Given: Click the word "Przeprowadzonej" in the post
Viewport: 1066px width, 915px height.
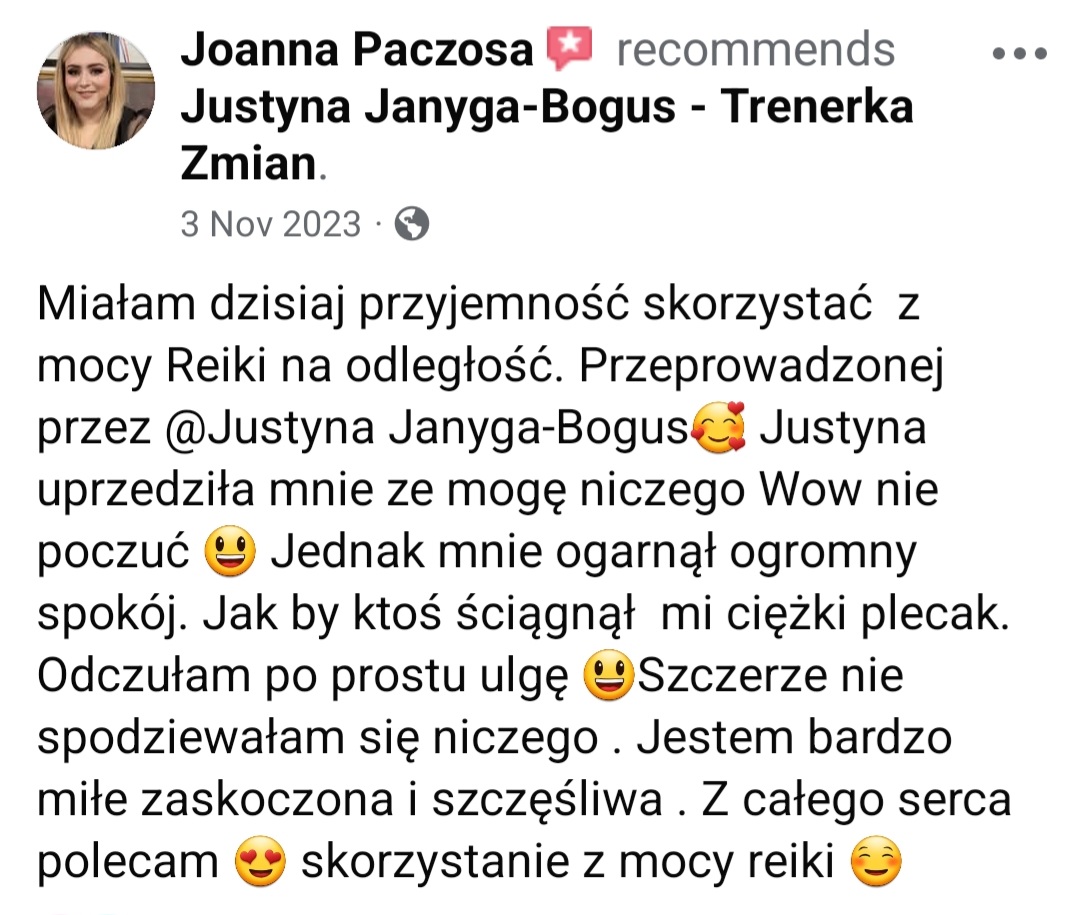Looking at the screenshot, I should point(761,367).
